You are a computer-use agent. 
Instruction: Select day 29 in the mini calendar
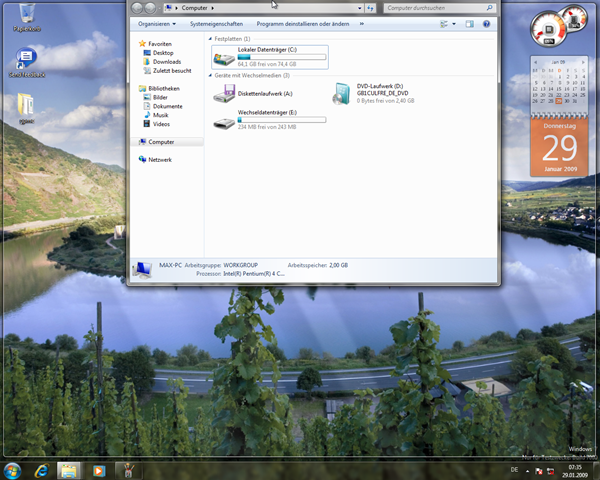click(x=559, y=101)
